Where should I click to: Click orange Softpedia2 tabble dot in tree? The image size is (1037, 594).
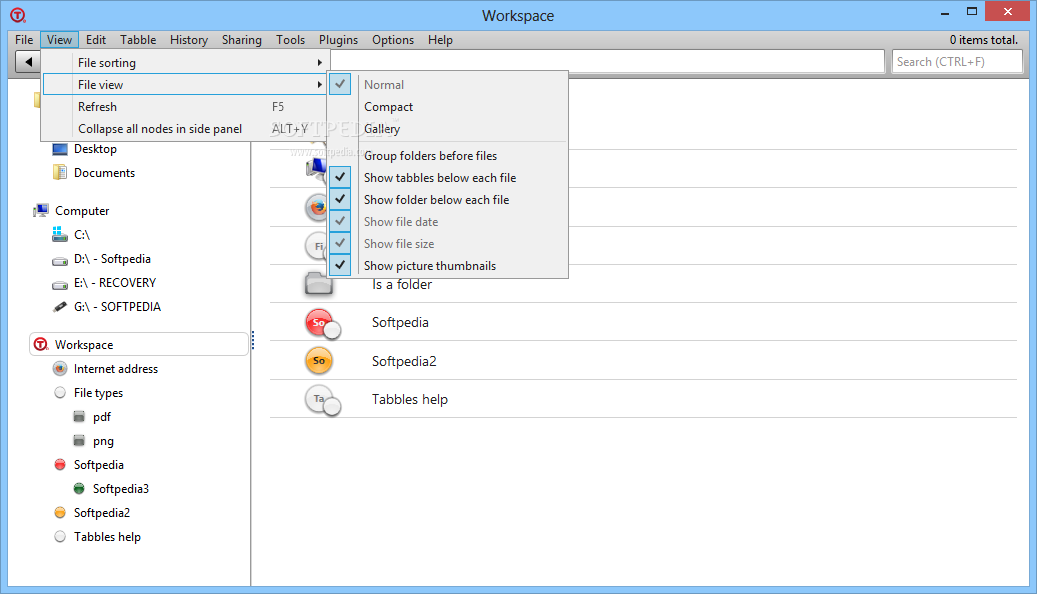click(60, 513)
